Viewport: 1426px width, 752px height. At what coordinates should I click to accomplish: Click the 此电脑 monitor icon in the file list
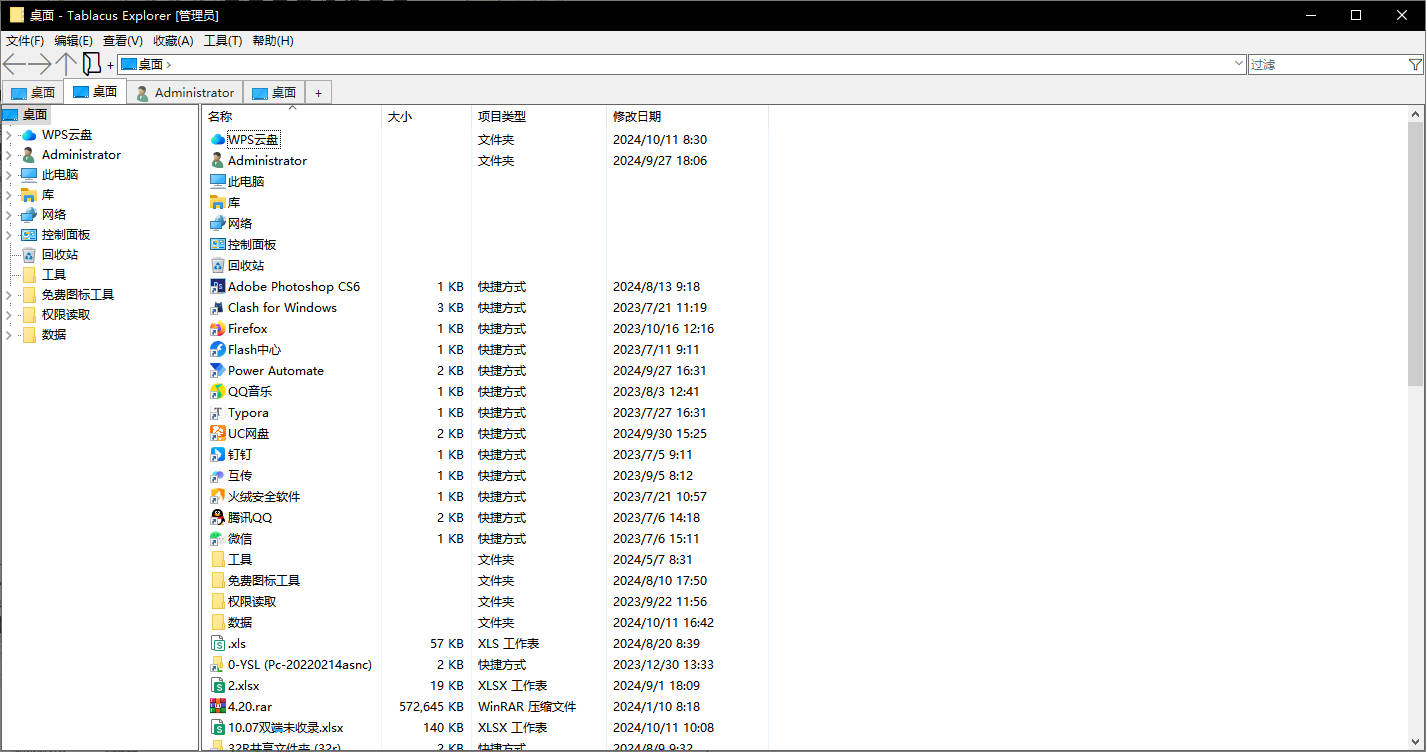(x=218, y=182)
